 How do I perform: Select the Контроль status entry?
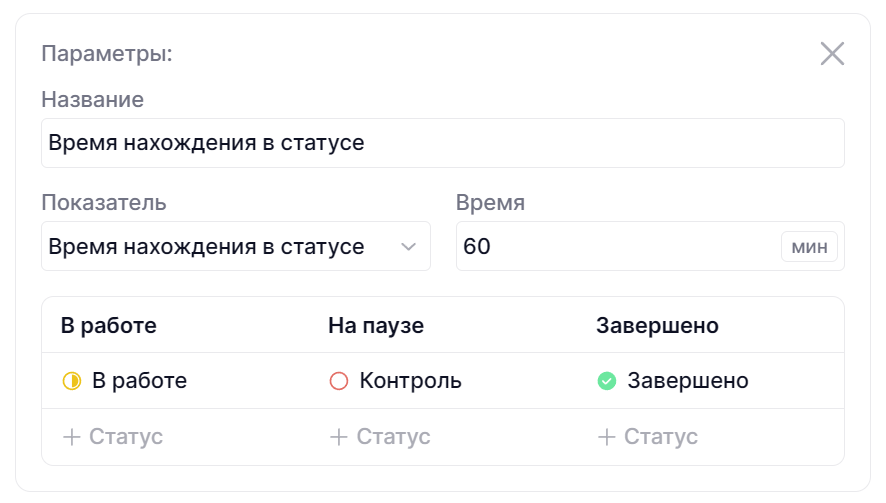coord(410,381)
